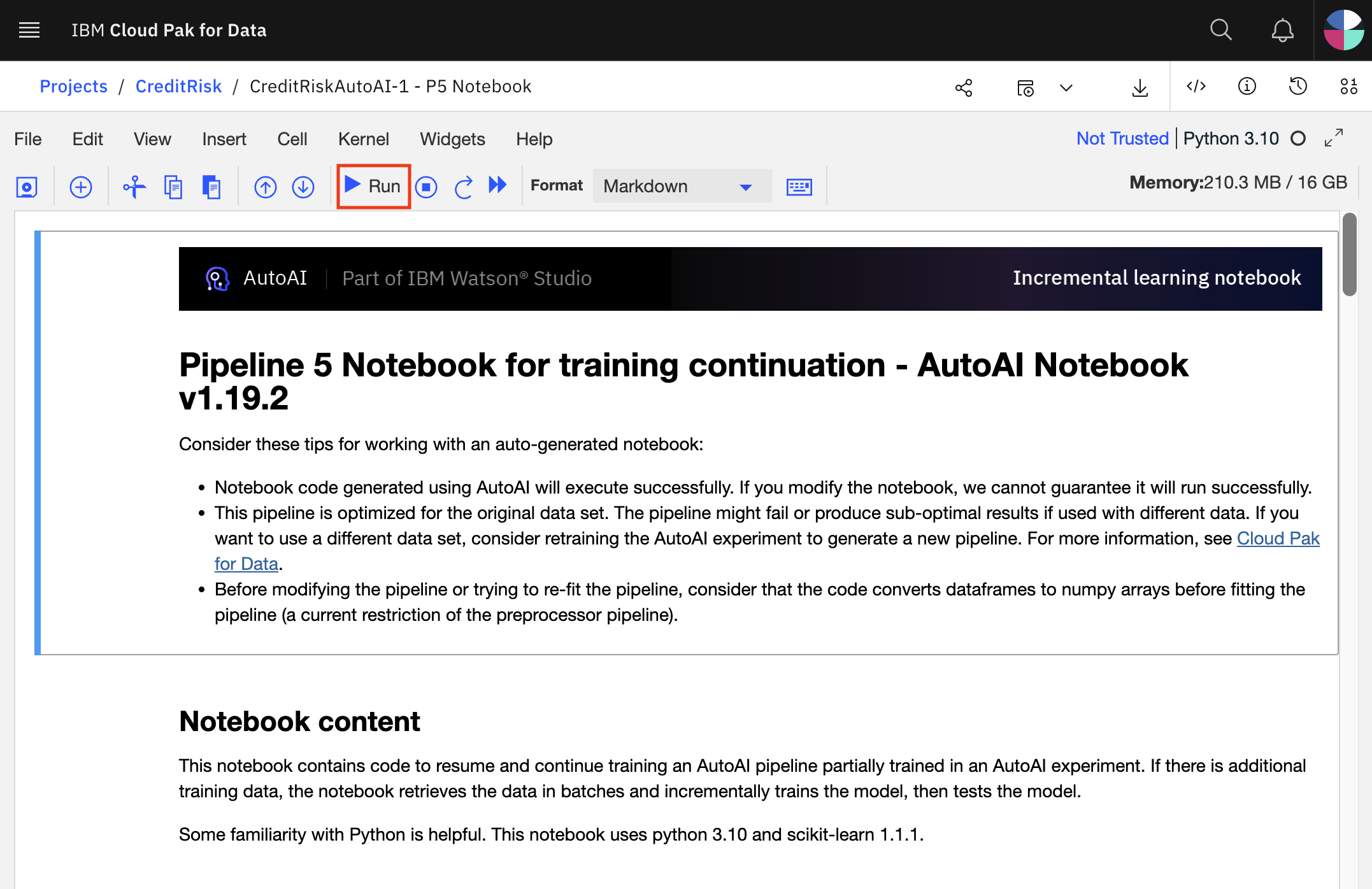Interrupt the kernel stop icon
The width and height of the screenshot is (1372, 889).
pos(426,187)
